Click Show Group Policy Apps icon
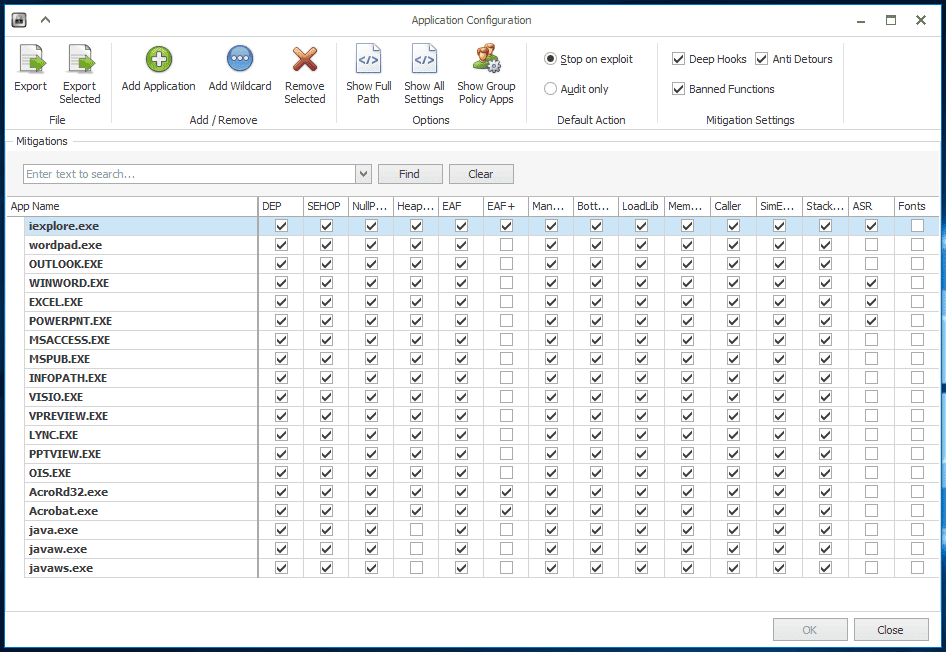 pos(486,59)
